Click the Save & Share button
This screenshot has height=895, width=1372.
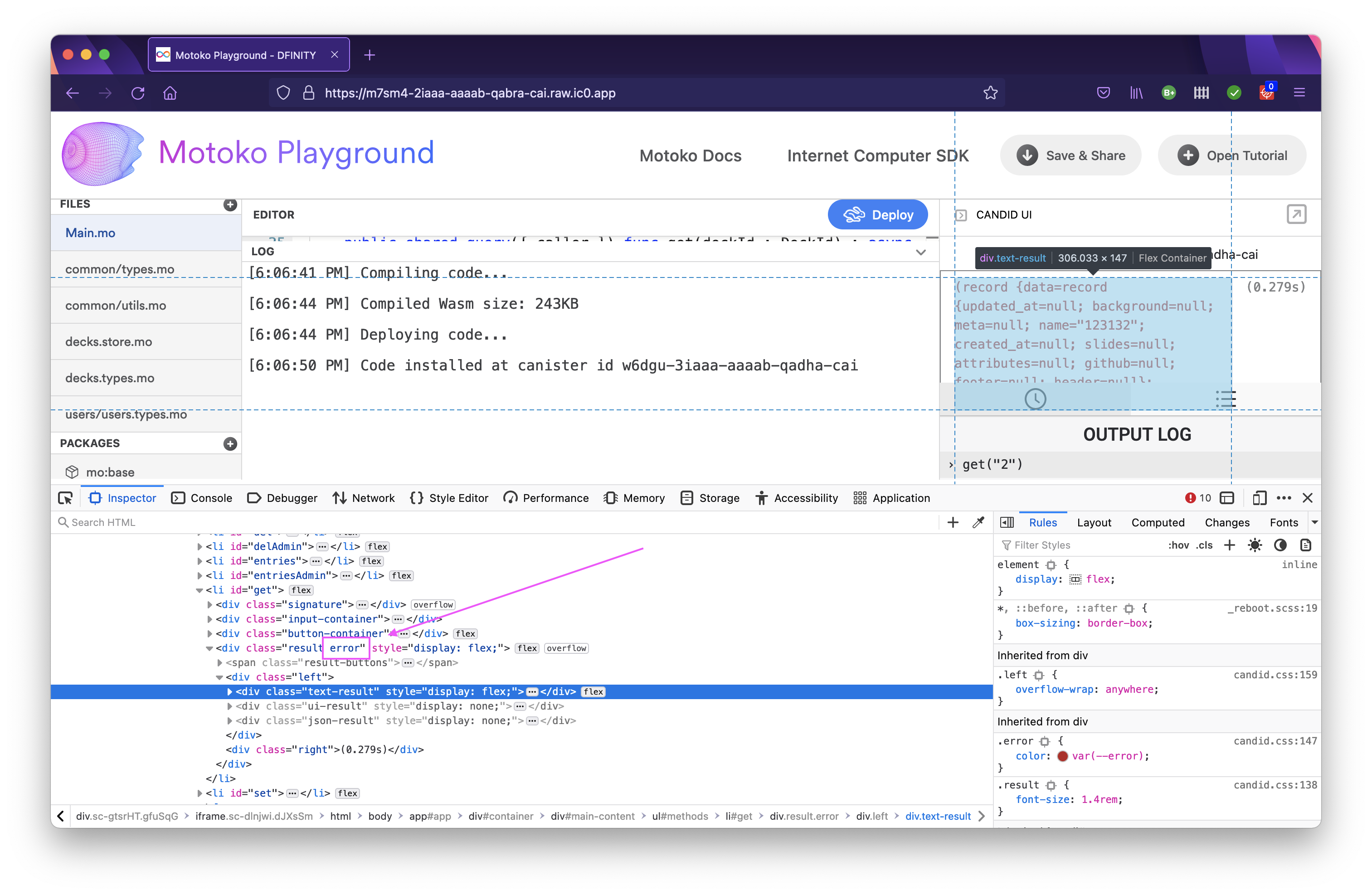(x=1070, y=155)
